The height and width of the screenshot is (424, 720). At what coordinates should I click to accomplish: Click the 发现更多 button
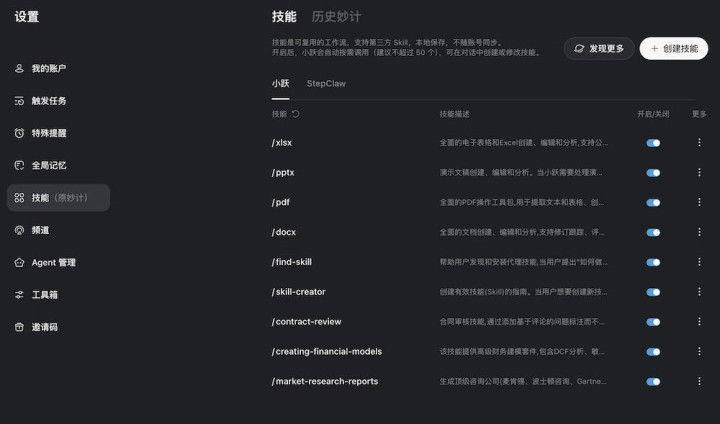point(599,48)
